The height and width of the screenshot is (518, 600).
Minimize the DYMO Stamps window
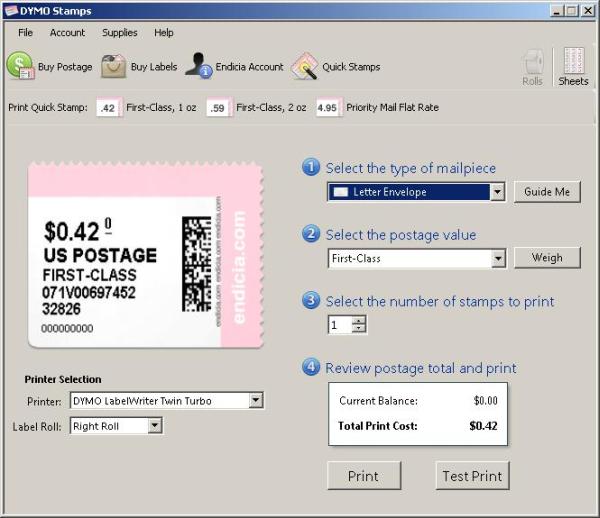coord(557,11)
